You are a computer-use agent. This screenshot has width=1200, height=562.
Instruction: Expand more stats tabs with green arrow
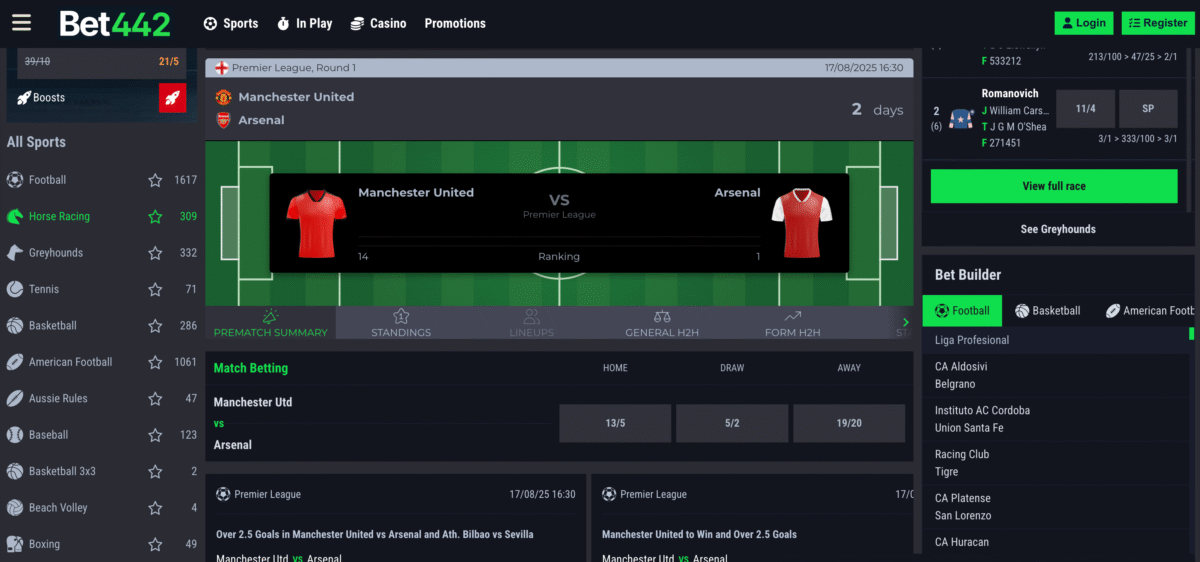(905, 322)
